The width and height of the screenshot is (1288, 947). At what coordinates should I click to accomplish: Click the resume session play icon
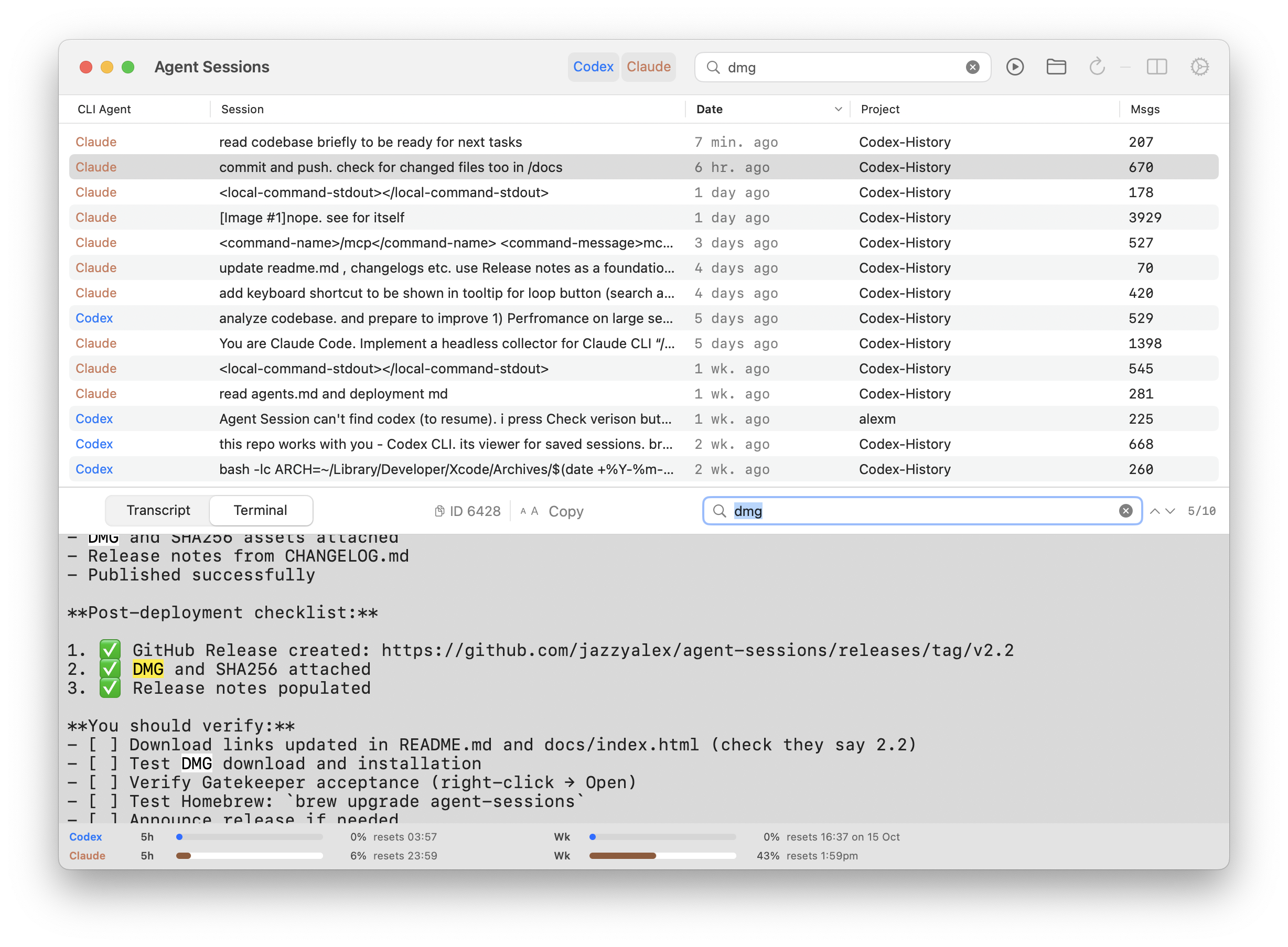pos(1015,67)
